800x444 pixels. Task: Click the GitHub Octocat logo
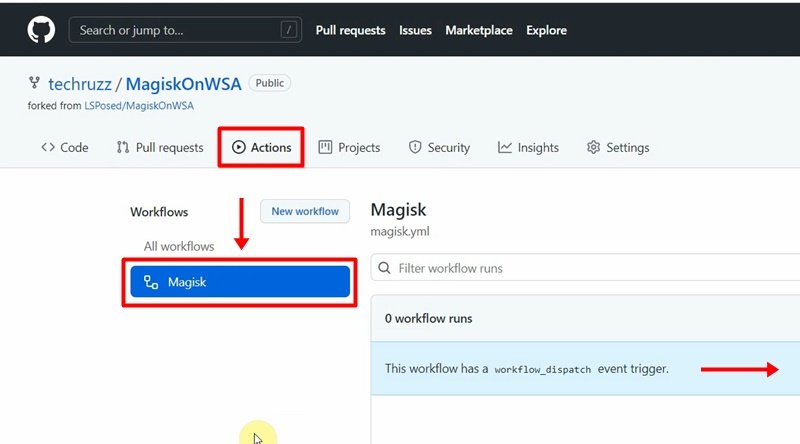pos(41,30)
